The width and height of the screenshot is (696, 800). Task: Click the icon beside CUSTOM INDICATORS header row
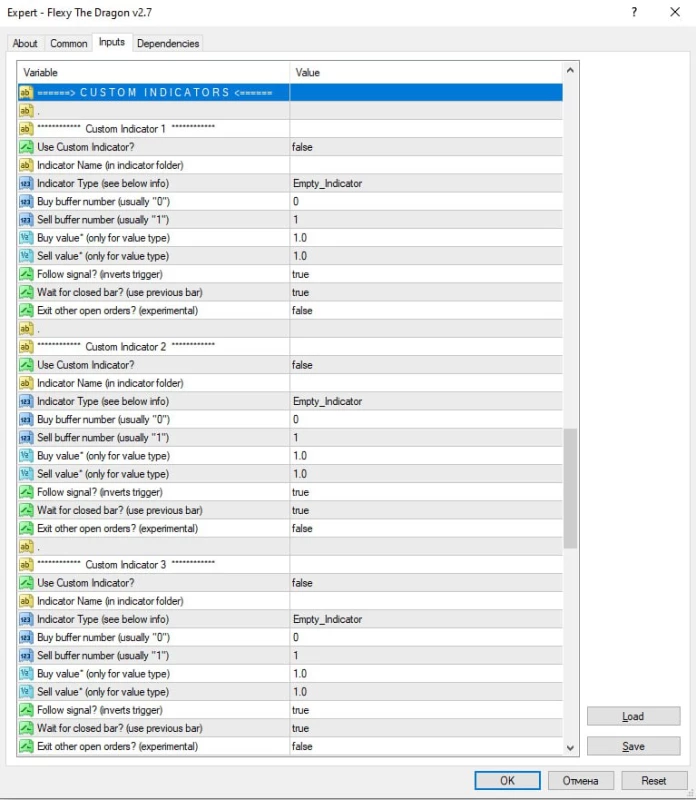(26, 92)
